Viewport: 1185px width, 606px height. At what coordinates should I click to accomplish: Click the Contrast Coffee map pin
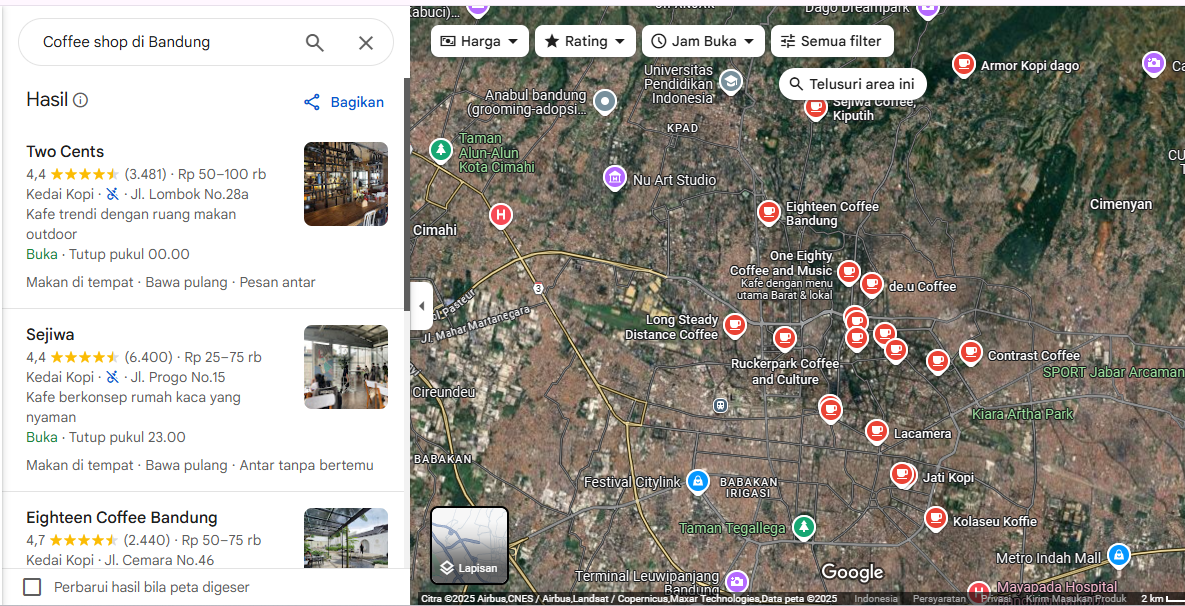pyautogui.click(x=971, y=352)
